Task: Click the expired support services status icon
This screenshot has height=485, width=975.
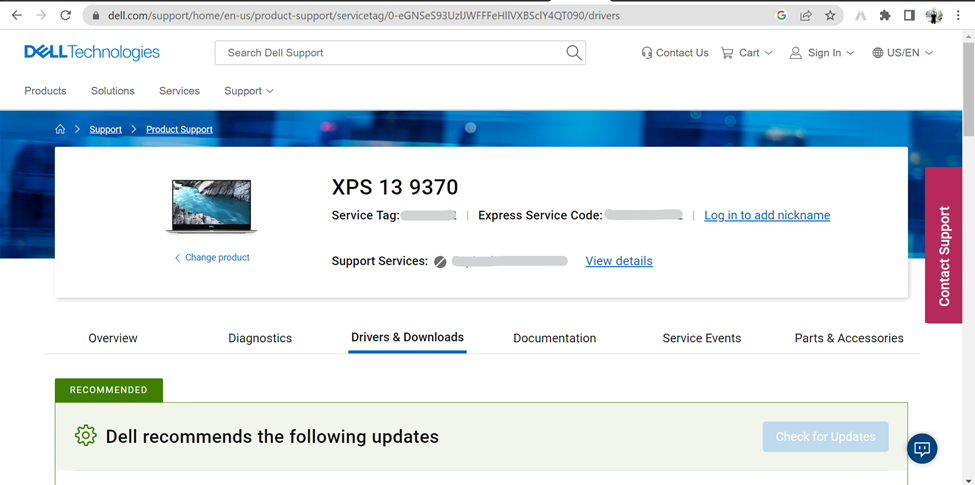Action: 440,262
